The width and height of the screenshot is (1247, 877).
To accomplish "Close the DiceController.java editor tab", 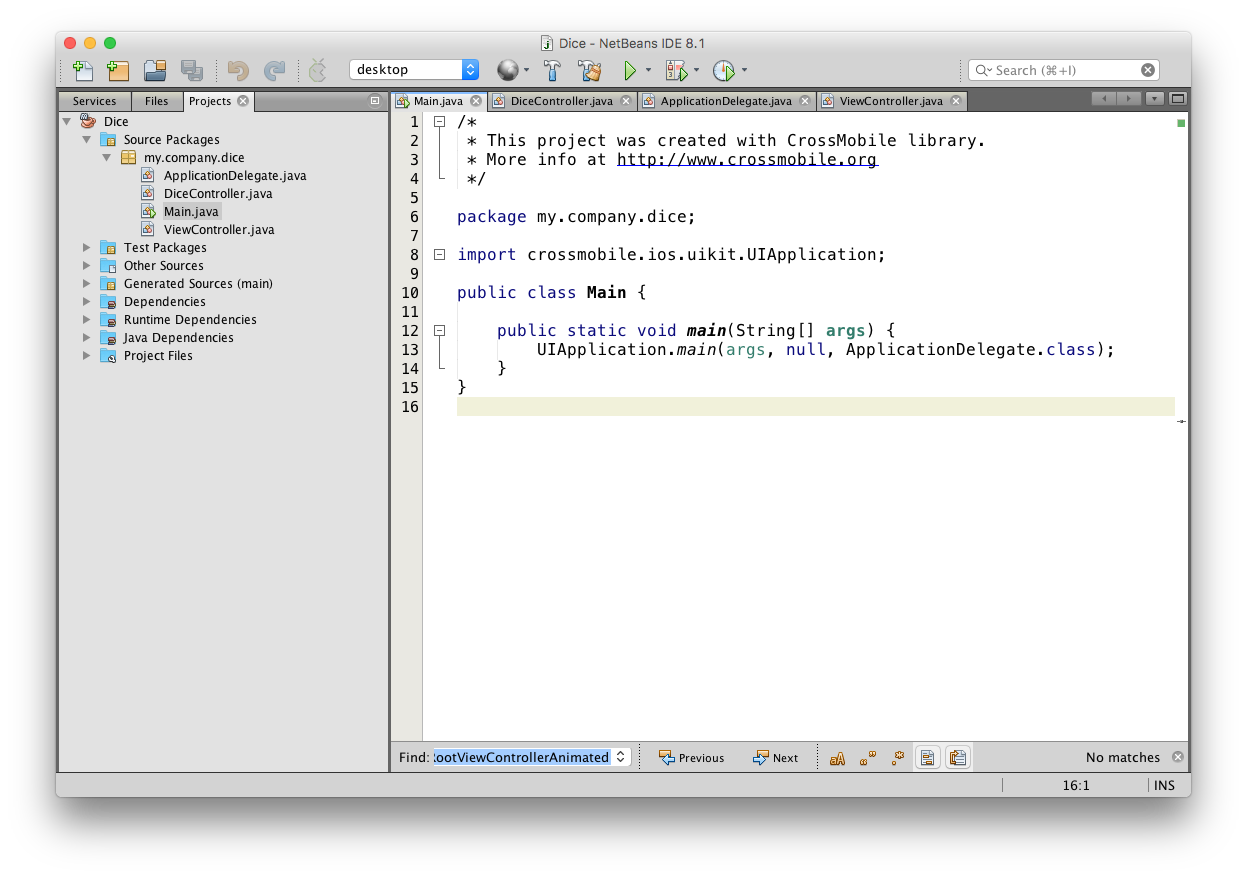I will [x=626, y=101].
